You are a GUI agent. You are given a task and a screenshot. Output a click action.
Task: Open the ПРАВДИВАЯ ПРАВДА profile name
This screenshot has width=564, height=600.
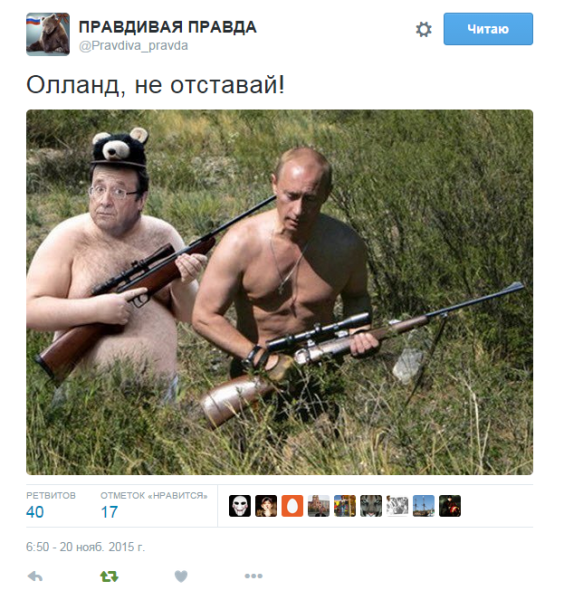[167, 27]
